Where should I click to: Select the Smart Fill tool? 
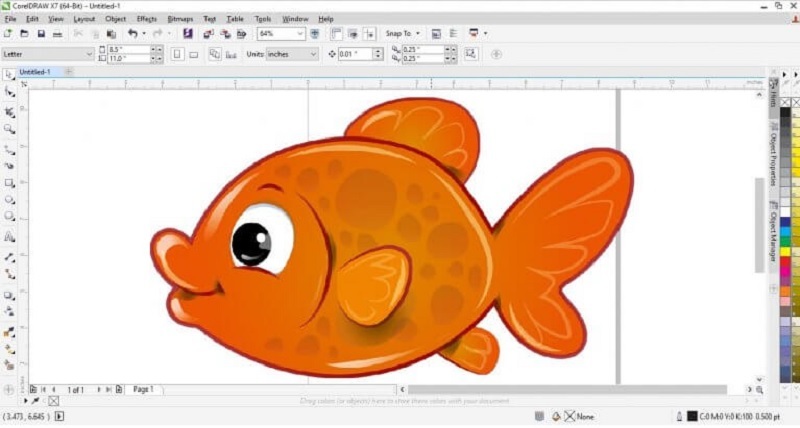pyautogui.click(x=9, y=365)
